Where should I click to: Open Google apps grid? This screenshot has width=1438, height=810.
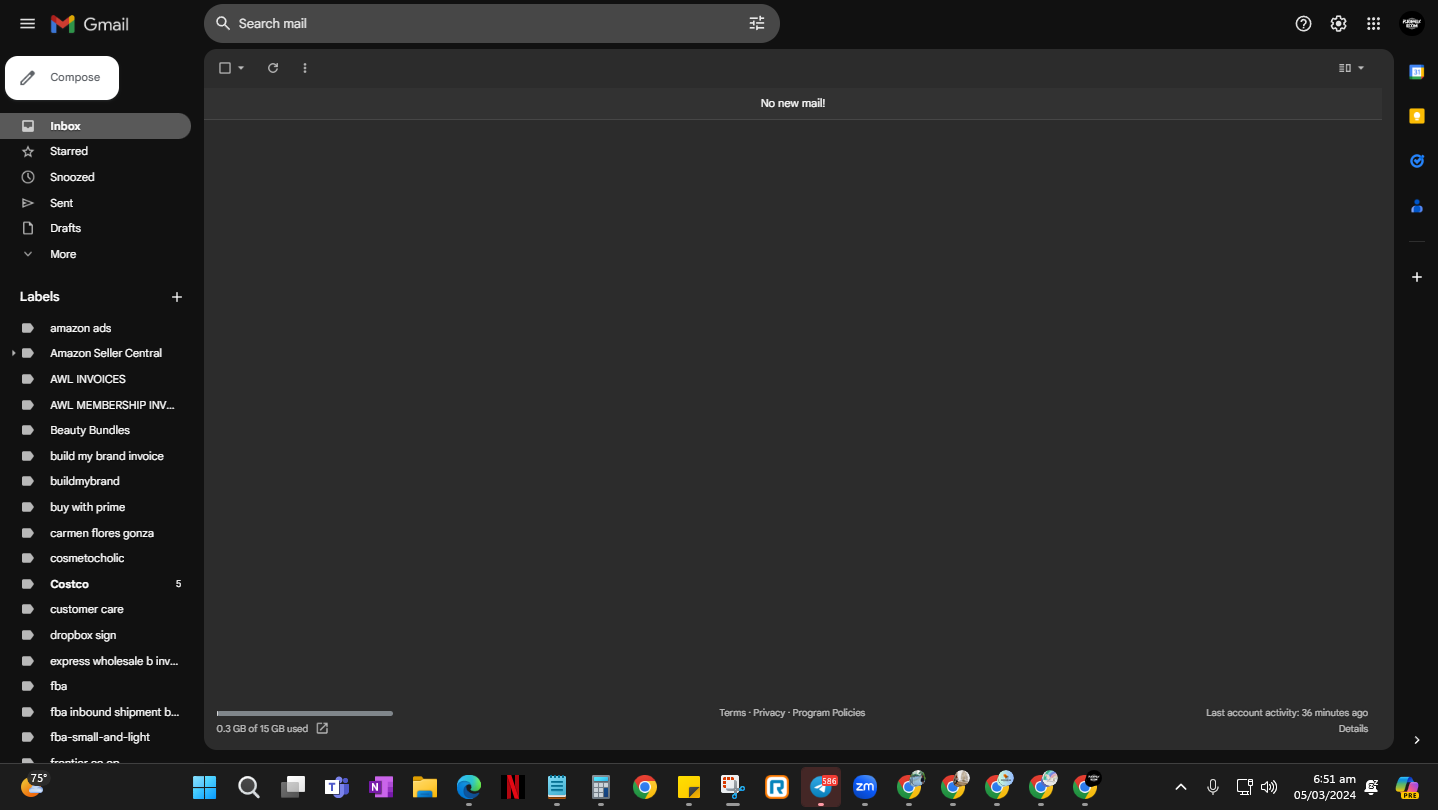pyautogui.click(x=1373, y=24)
